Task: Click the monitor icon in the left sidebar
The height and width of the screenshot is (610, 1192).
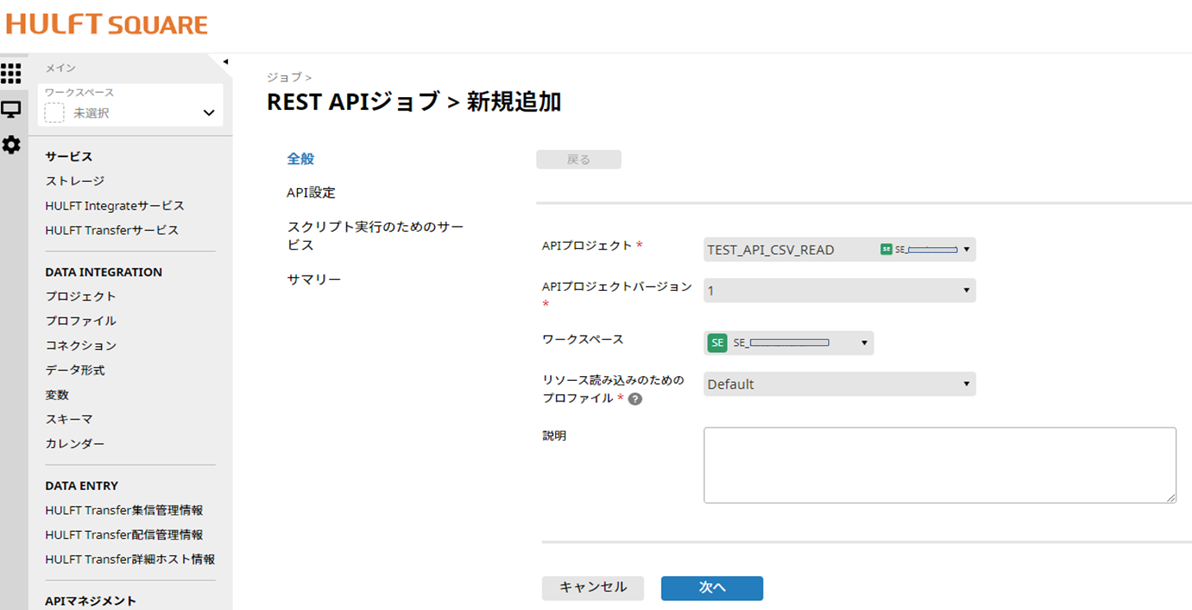Action: [12, 111]
